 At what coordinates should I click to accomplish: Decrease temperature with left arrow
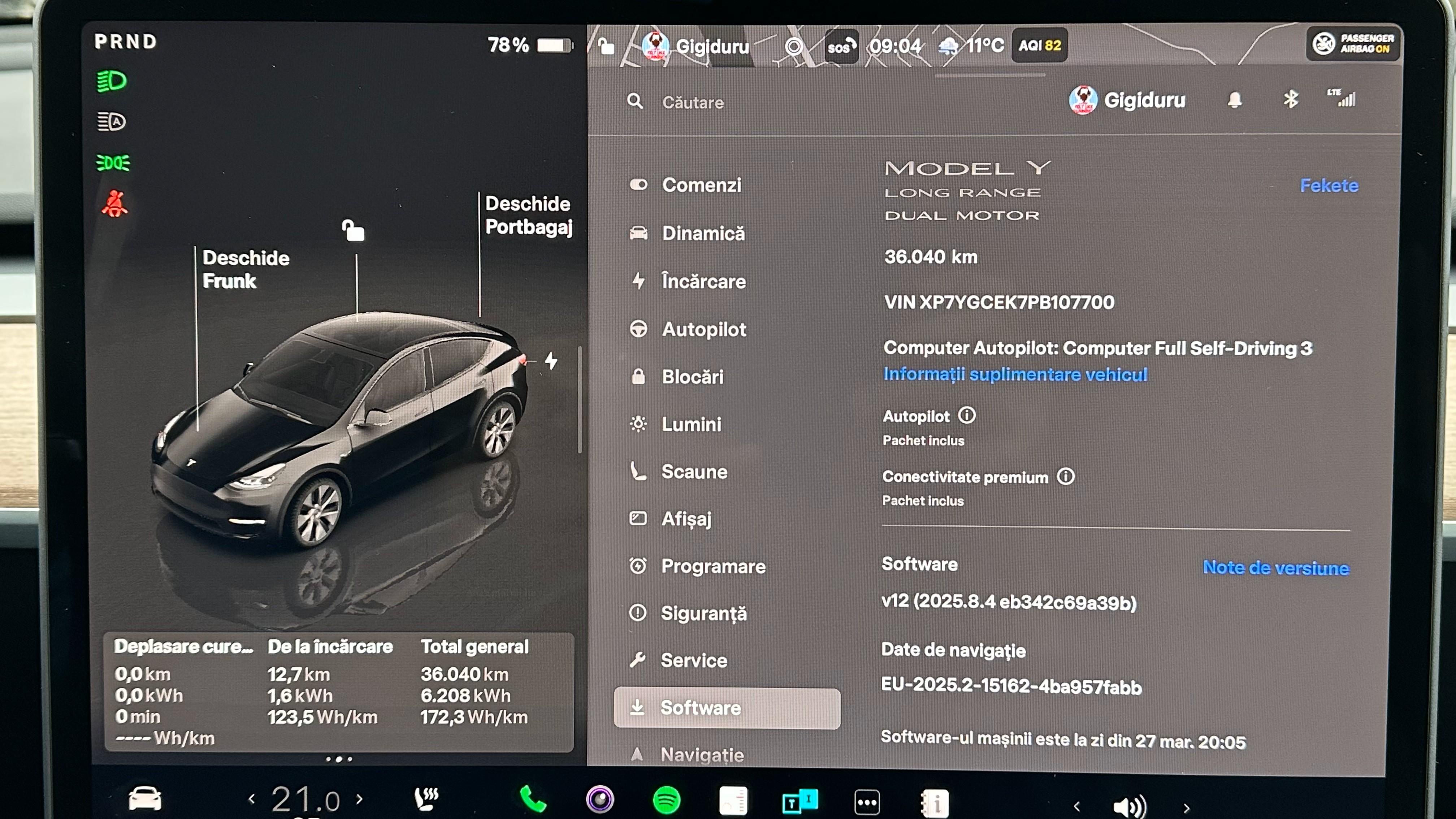click(252, 799)
